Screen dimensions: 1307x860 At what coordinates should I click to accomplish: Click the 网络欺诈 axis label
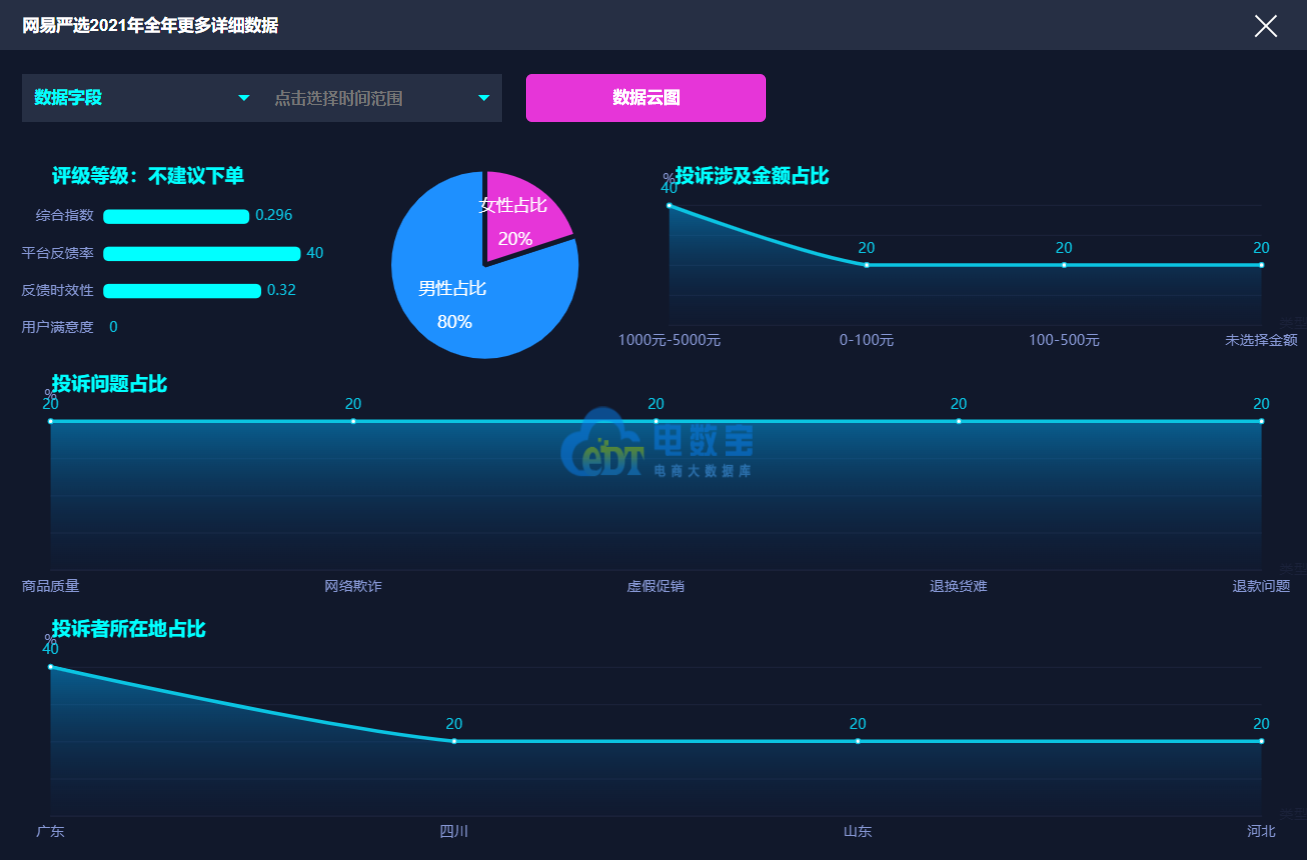(x=353, y=586)
